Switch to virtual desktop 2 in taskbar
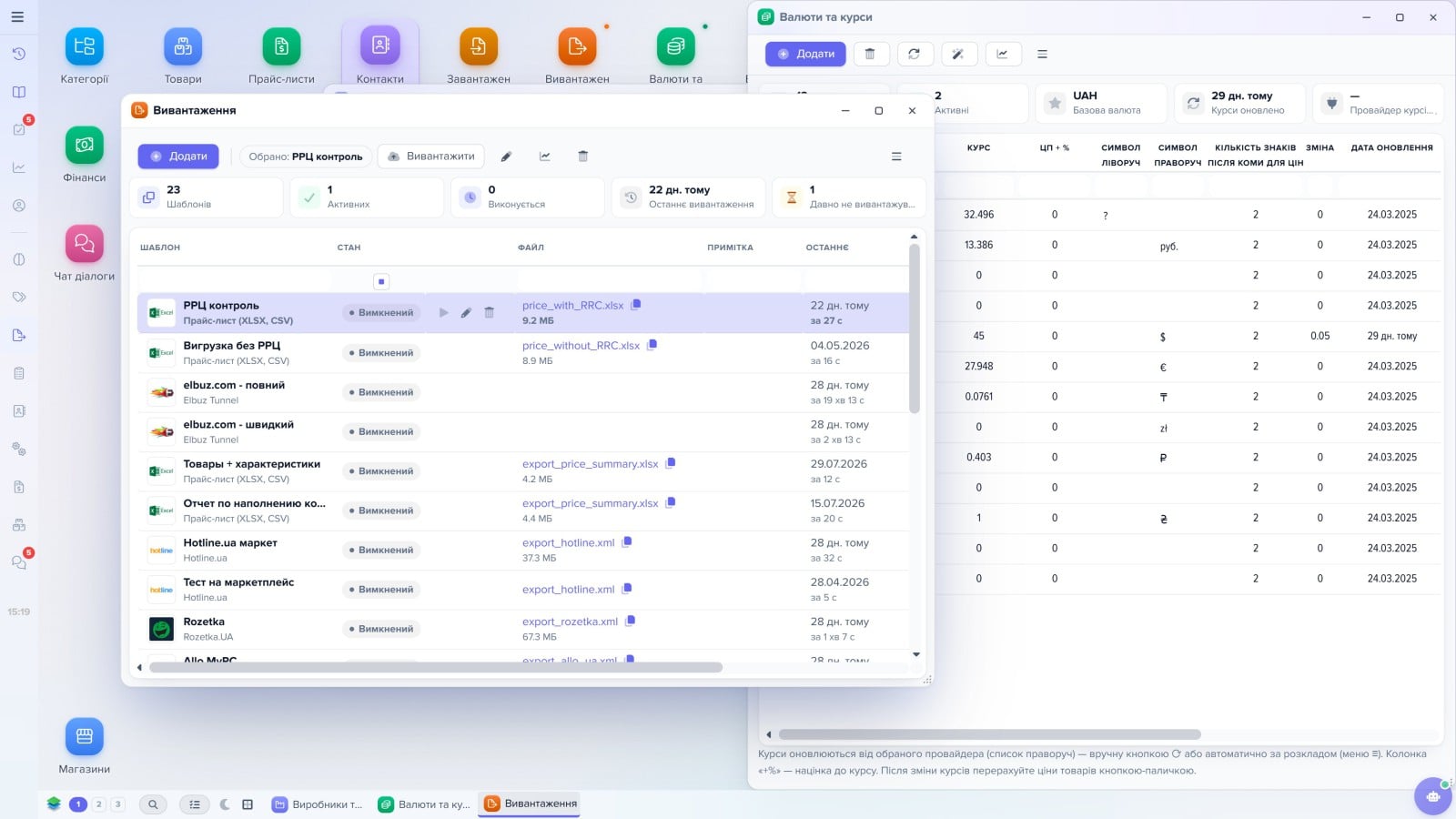 coord(99,804)
